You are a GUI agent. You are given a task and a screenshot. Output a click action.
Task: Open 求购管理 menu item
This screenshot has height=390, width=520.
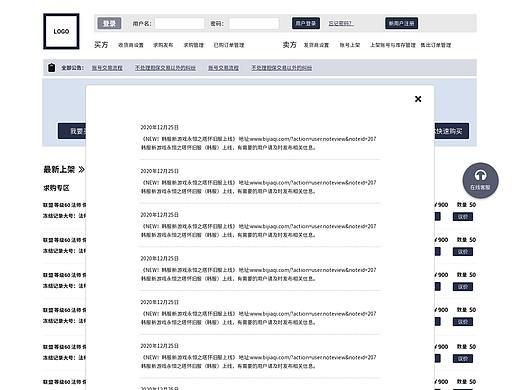pos(194,45)
